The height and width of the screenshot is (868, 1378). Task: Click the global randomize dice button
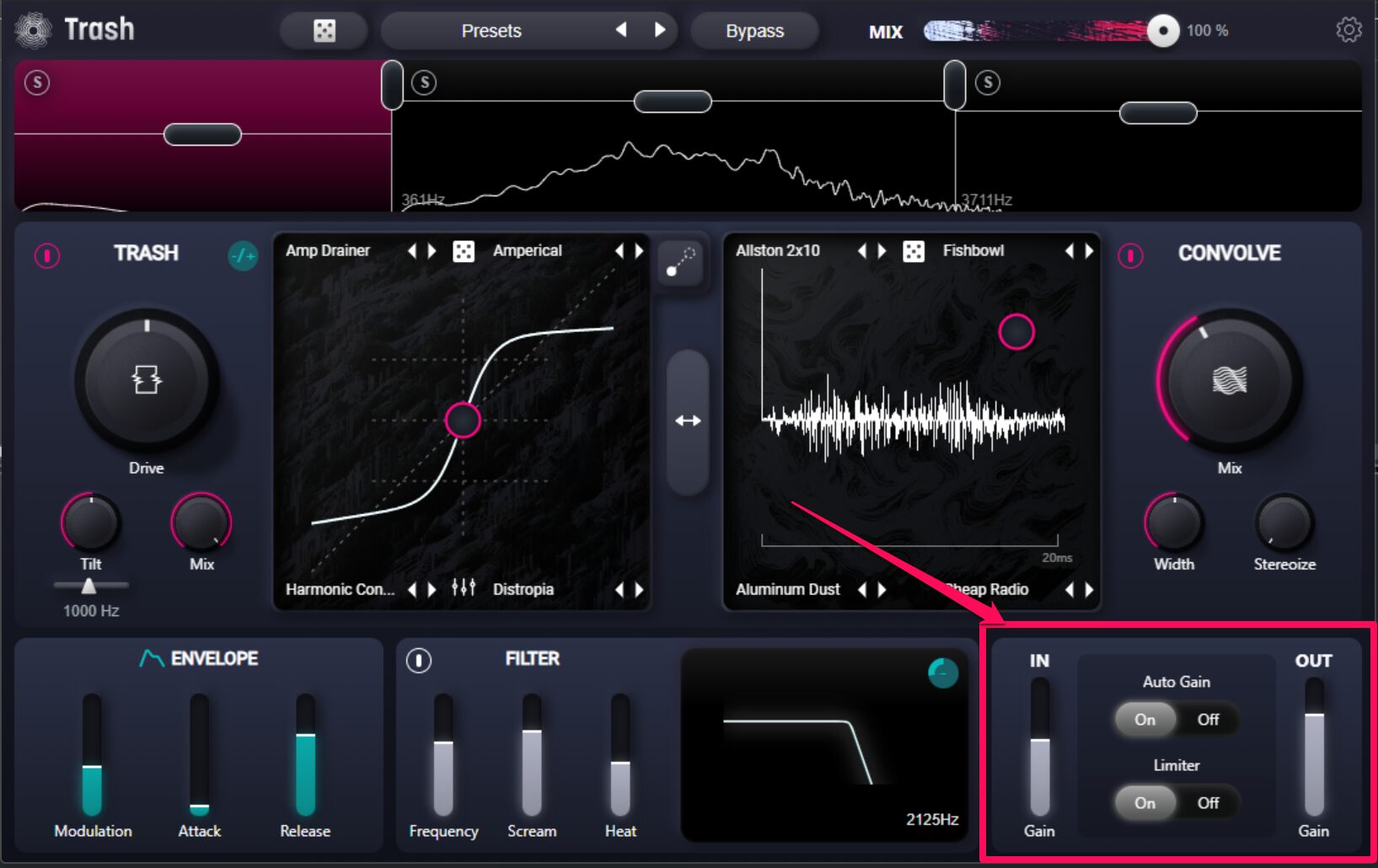point(324,31)
